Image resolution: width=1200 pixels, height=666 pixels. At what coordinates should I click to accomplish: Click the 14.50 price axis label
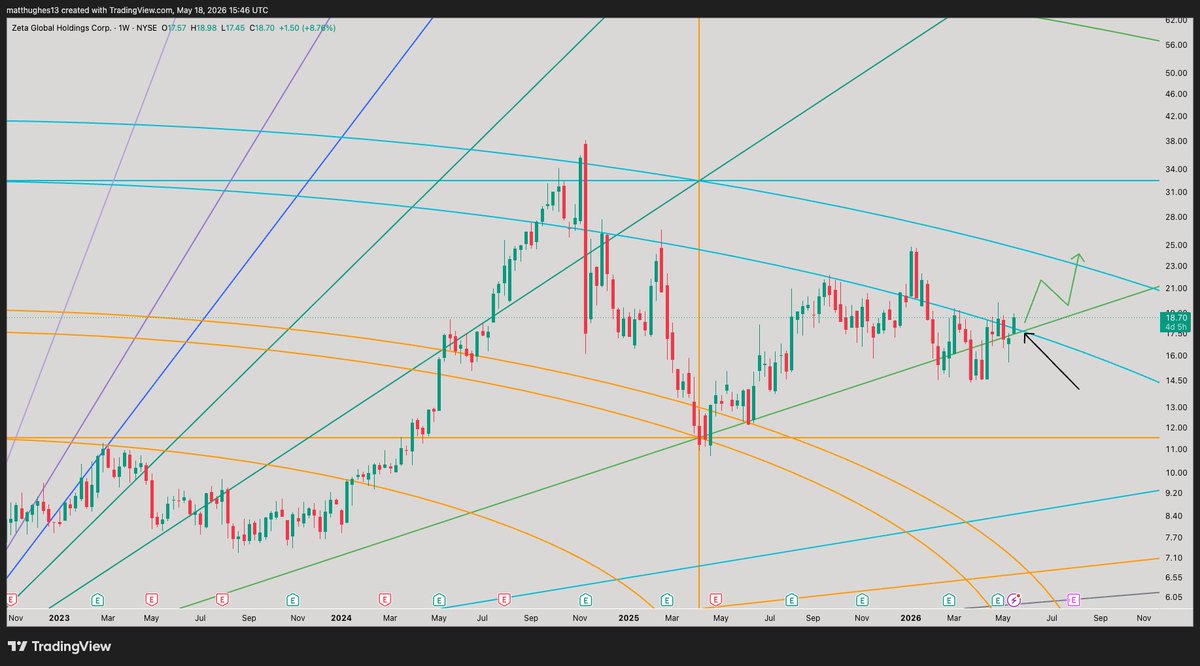[x=1174, y=381]
